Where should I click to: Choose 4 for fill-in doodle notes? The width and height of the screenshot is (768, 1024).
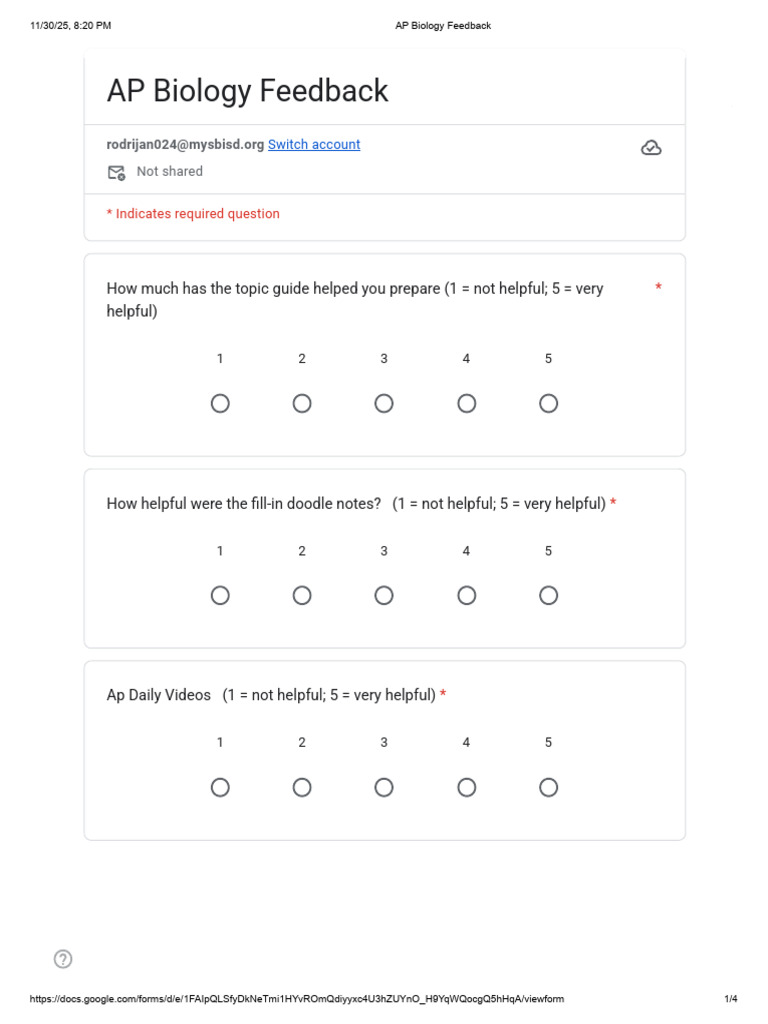466,595
